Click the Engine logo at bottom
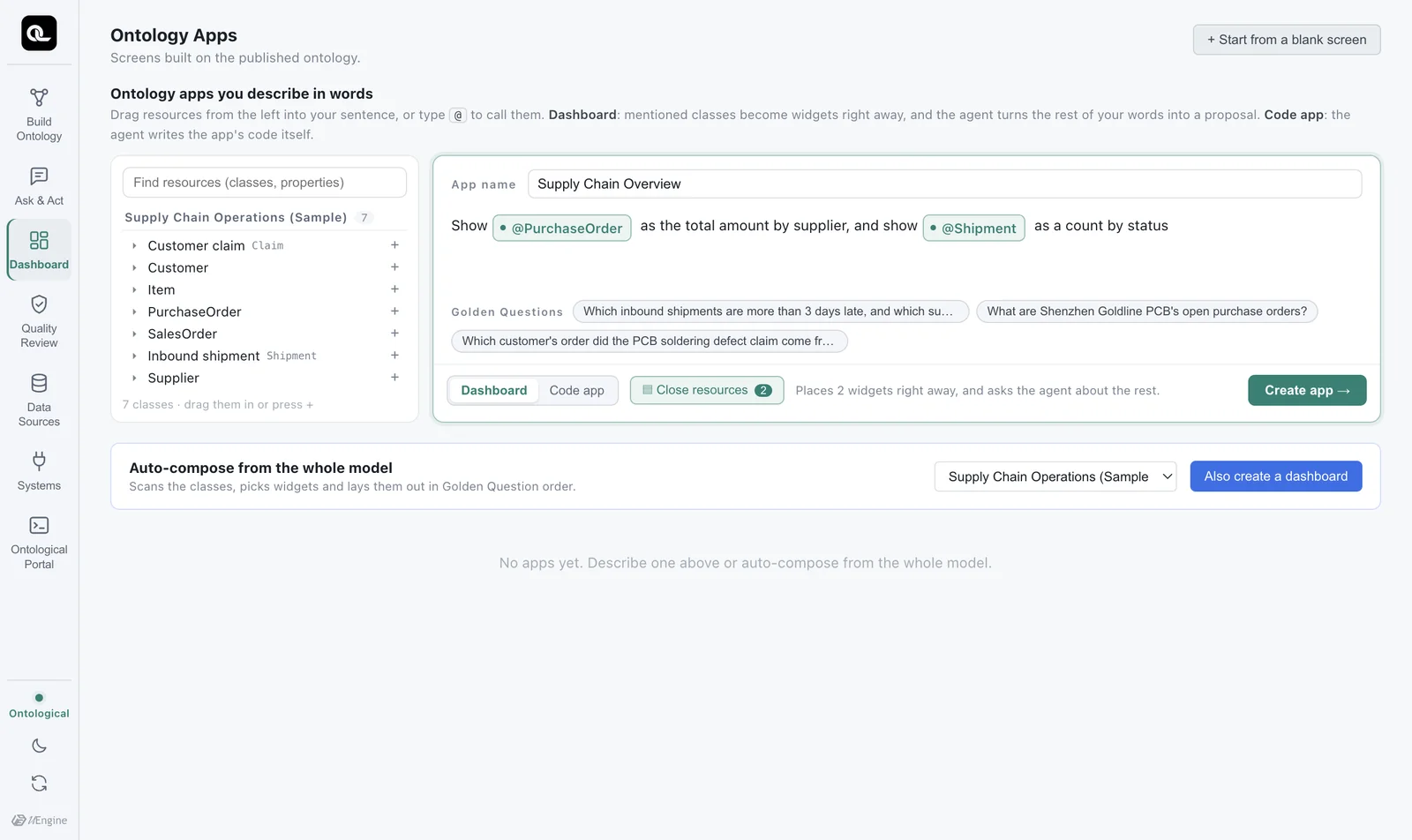1412x840 pixels. (x=39, y=820)
